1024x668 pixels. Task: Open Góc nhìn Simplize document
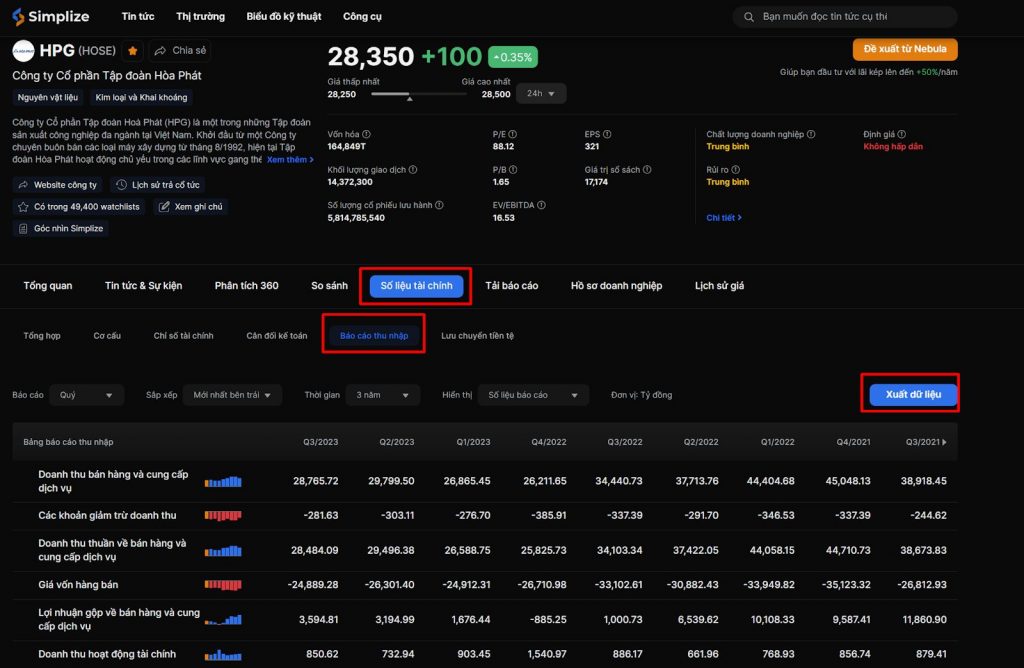[x=61, y=228]
